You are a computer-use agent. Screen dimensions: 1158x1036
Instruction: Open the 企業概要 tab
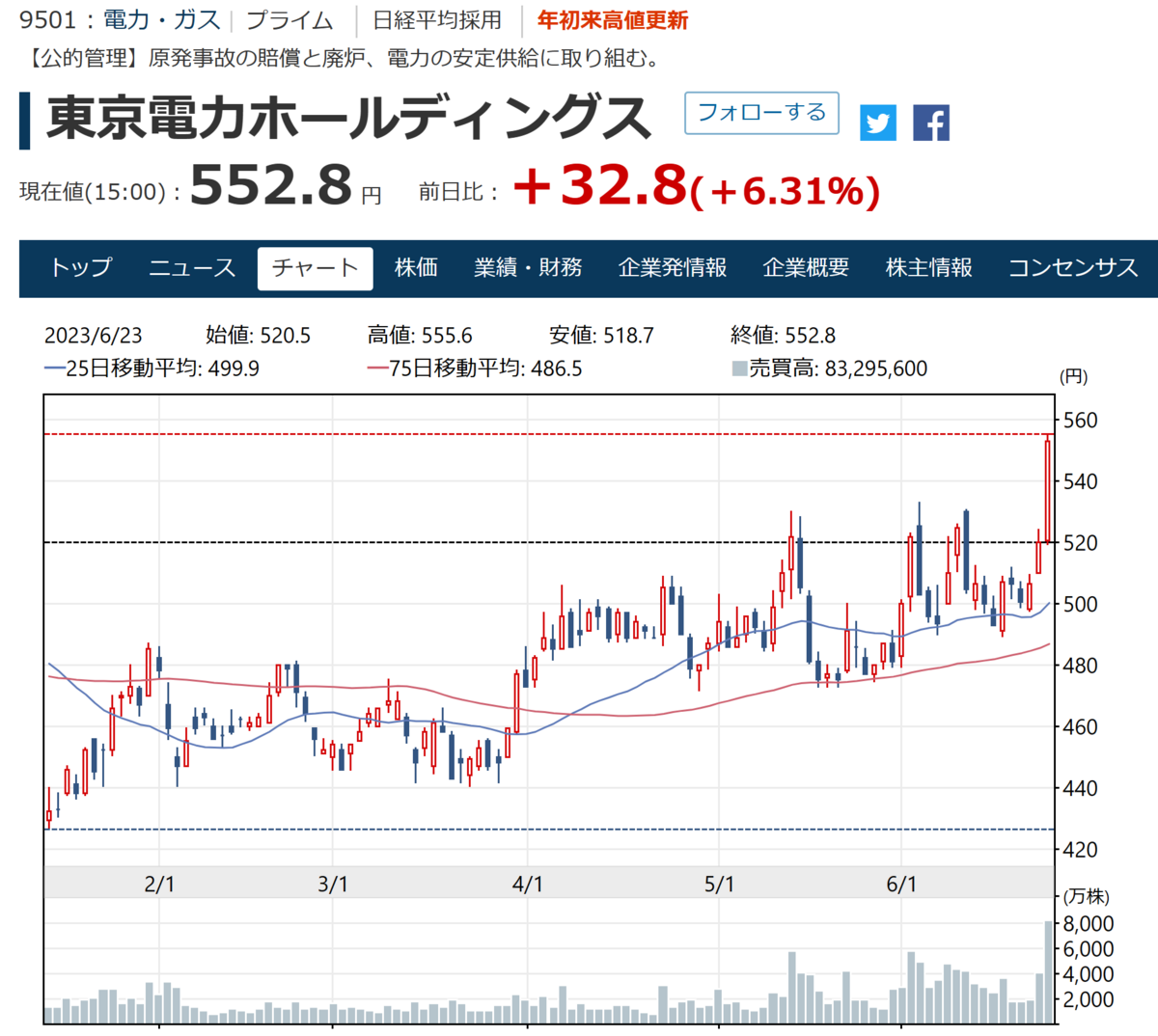click(x=806, y=268)
